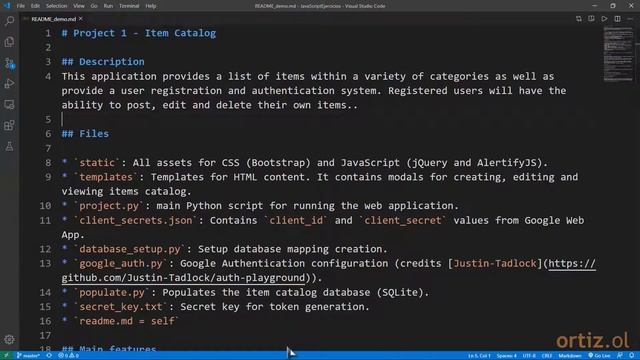
Task: Click the `database_setup.py` code span
Action: click(129, 249)
